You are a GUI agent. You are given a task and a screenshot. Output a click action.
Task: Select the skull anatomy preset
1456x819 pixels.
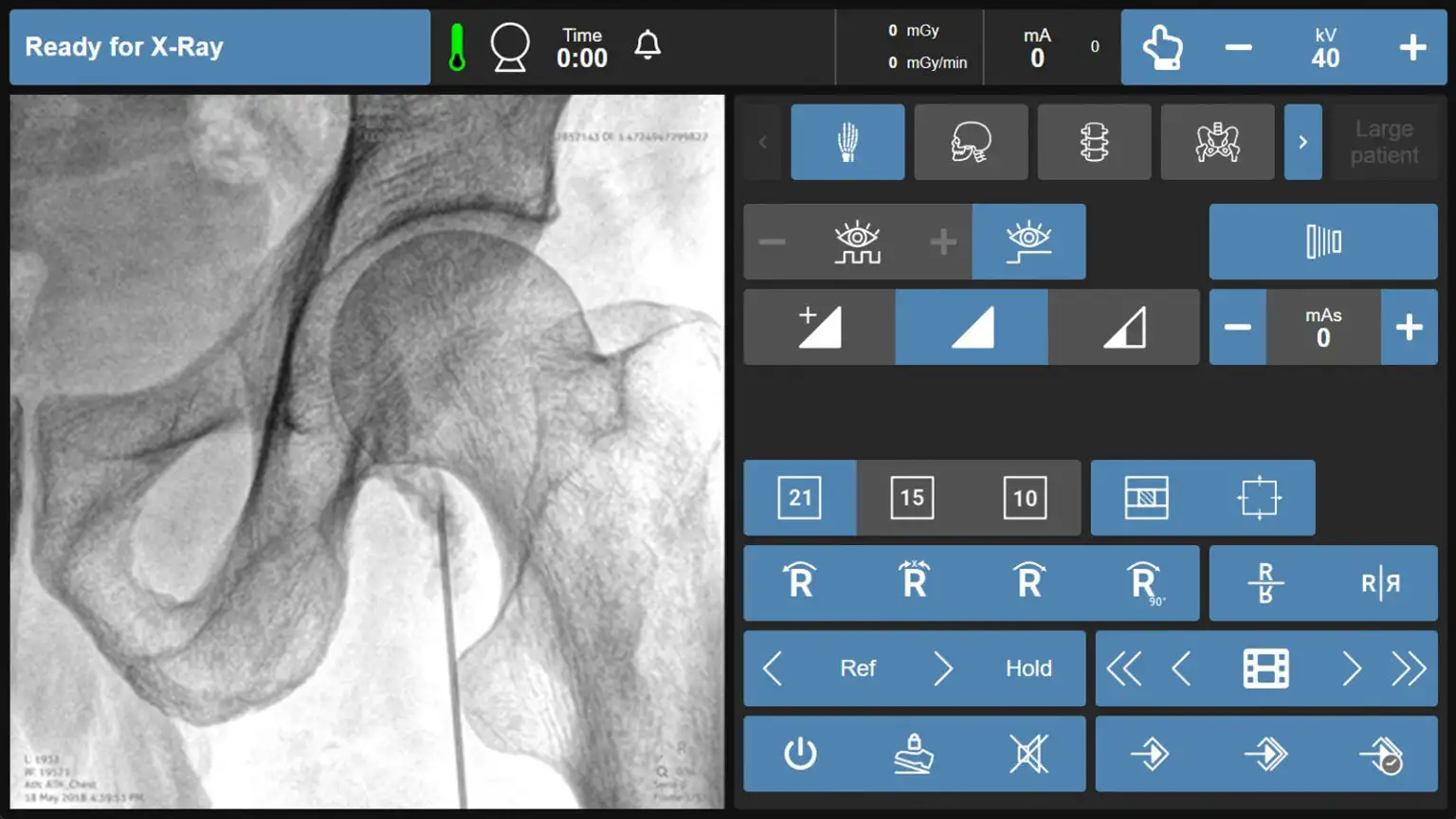point(971,142)
